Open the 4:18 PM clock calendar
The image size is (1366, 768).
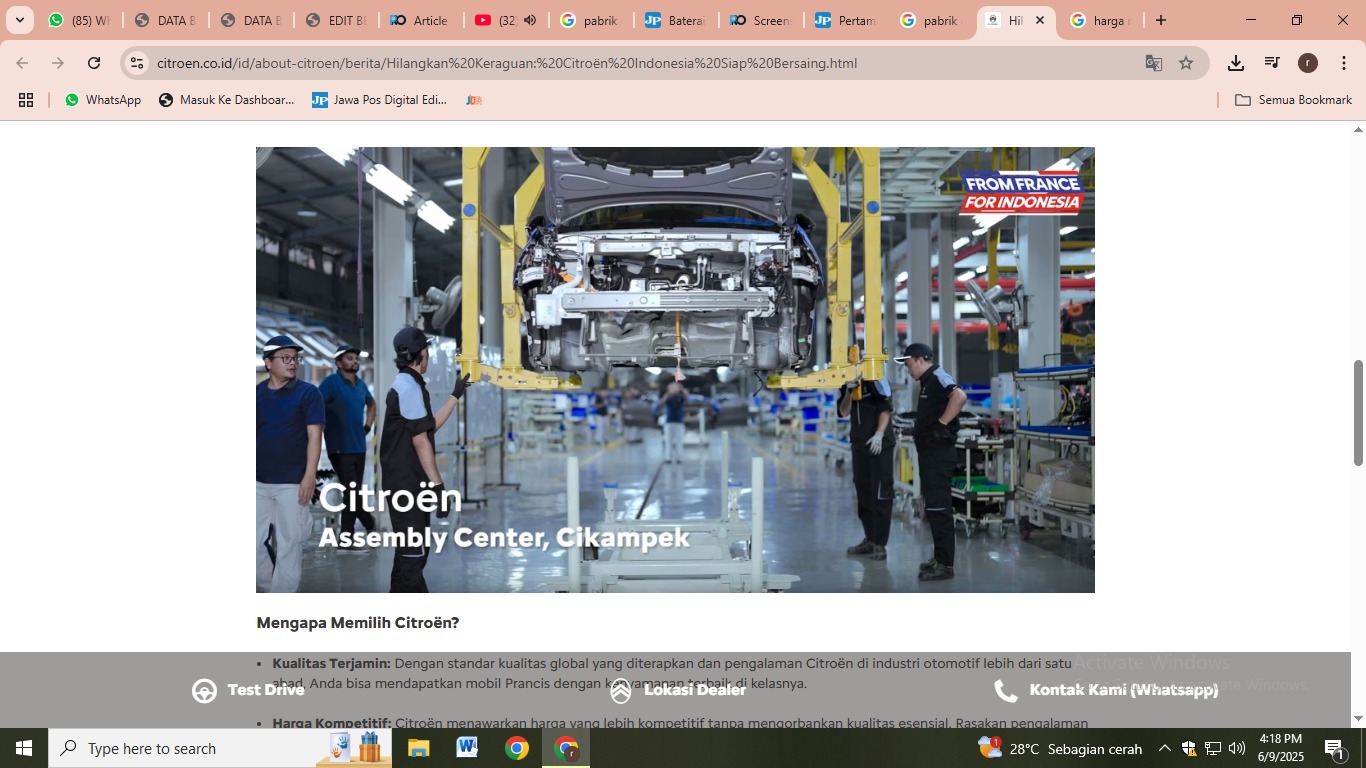(1281, 748)
